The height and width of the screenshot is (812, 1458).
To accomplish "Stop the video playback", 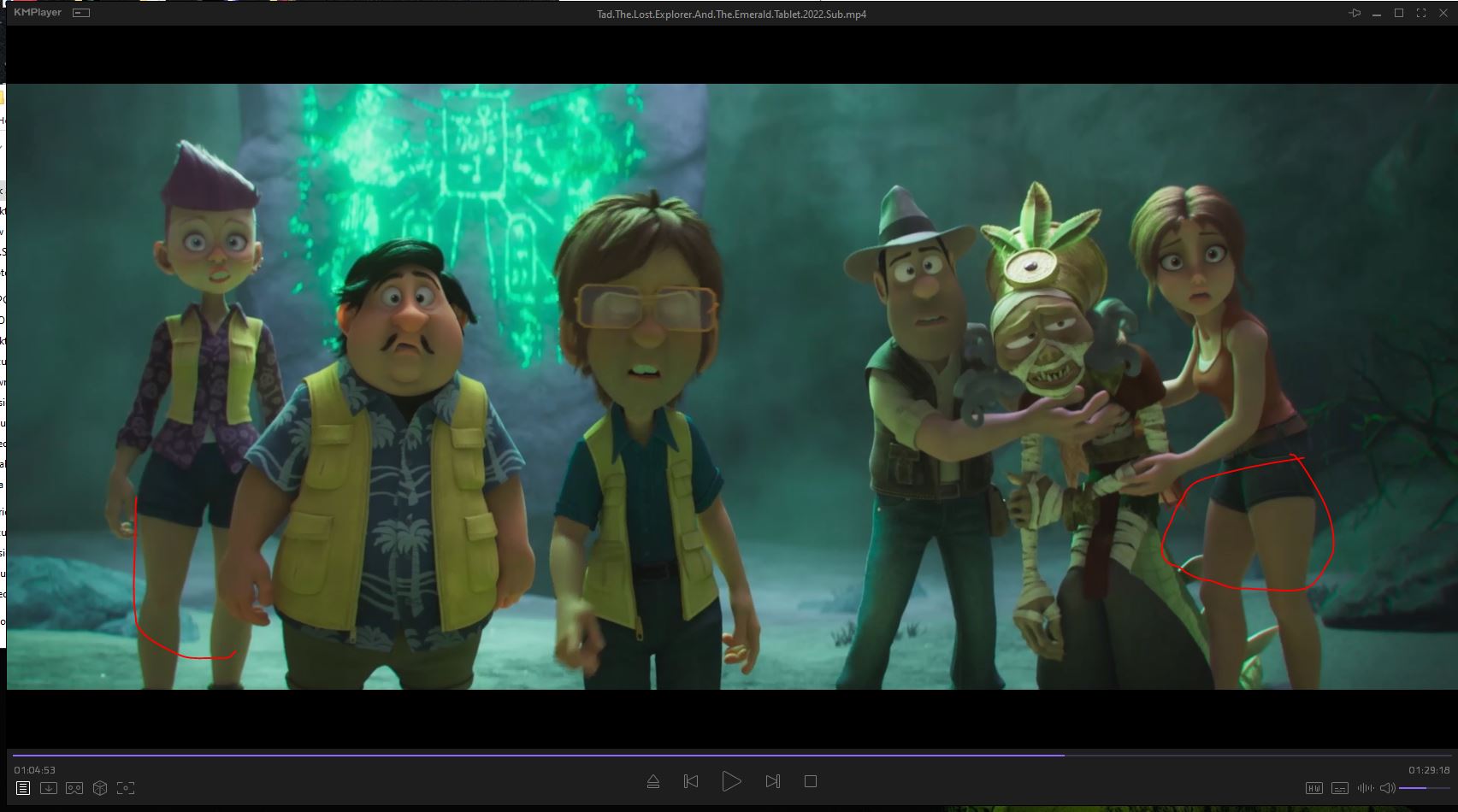I will (811, 781).
